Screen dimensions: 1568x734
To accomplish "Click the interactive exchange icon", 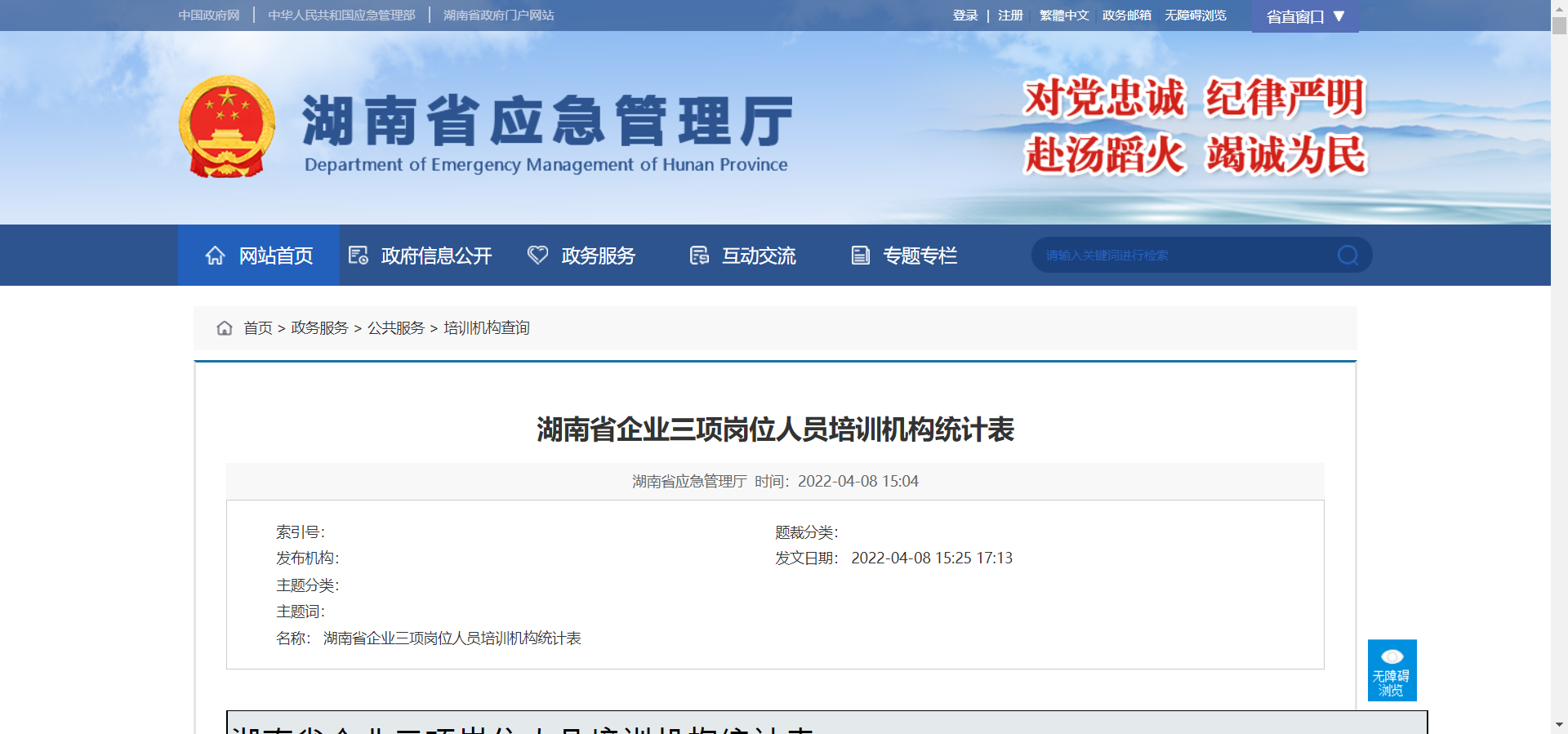I will click(699, 256).
